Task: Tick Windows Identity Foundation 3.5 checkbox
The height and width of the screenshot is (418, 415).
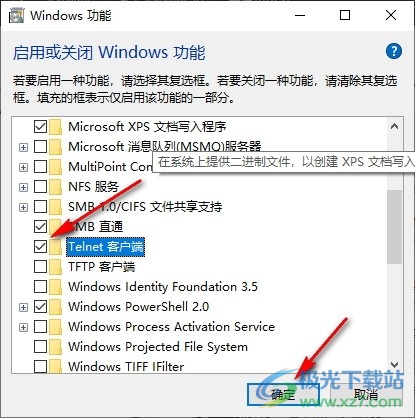Action: click(x=40, y=287)
